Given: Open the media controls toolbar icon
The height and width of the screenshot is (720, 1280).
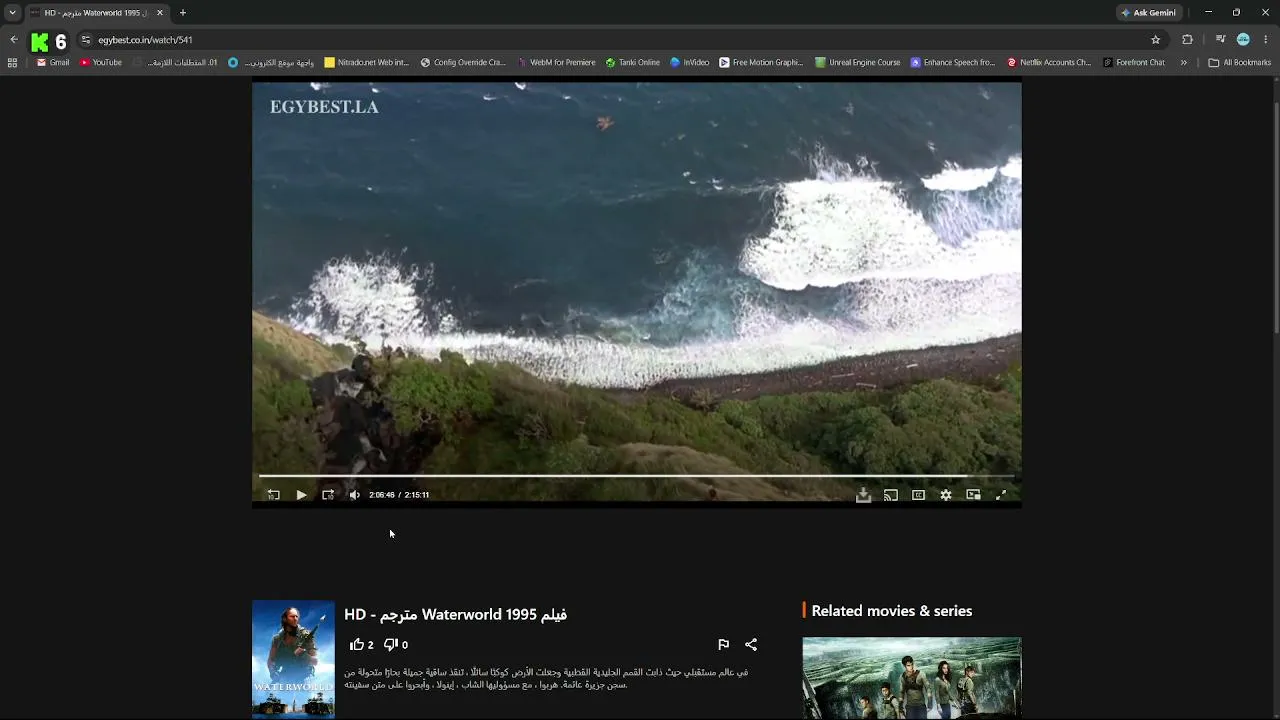Looking at the screenshot, I should pos(1220,40).
